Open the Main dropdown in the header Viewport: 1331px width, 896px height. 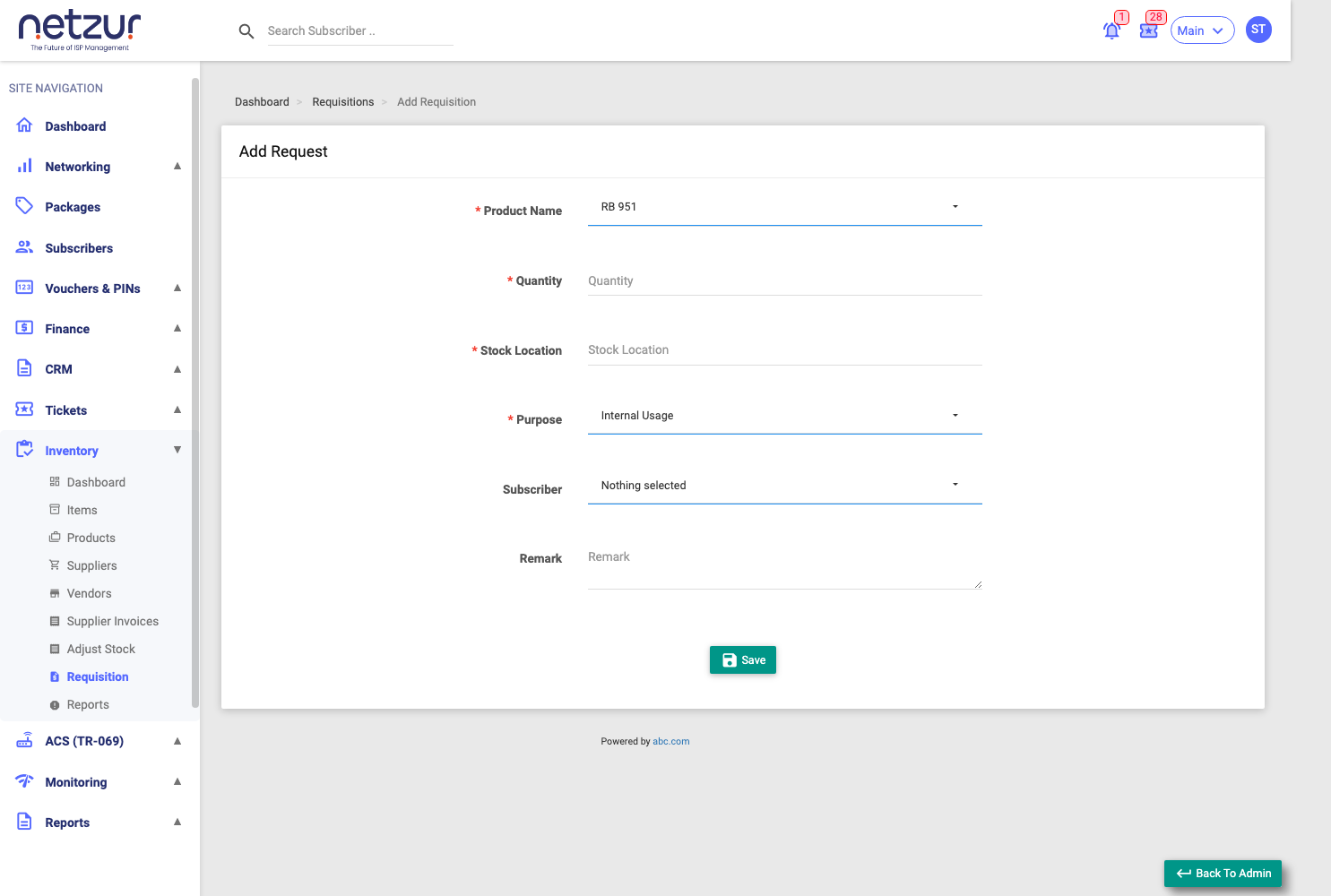pos(1202,30)
